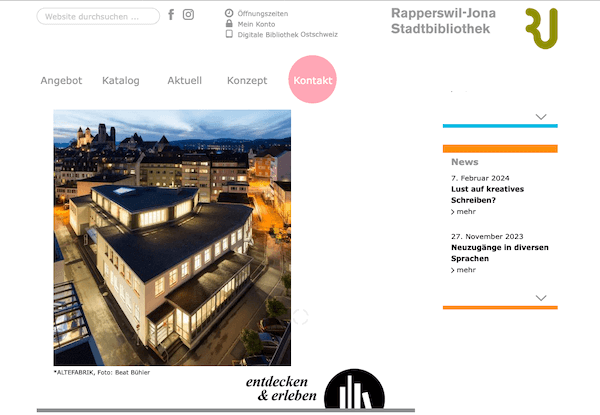Click the faint slideshow arrow on the photo
The image size is (600, 415).
click(300, 317)
